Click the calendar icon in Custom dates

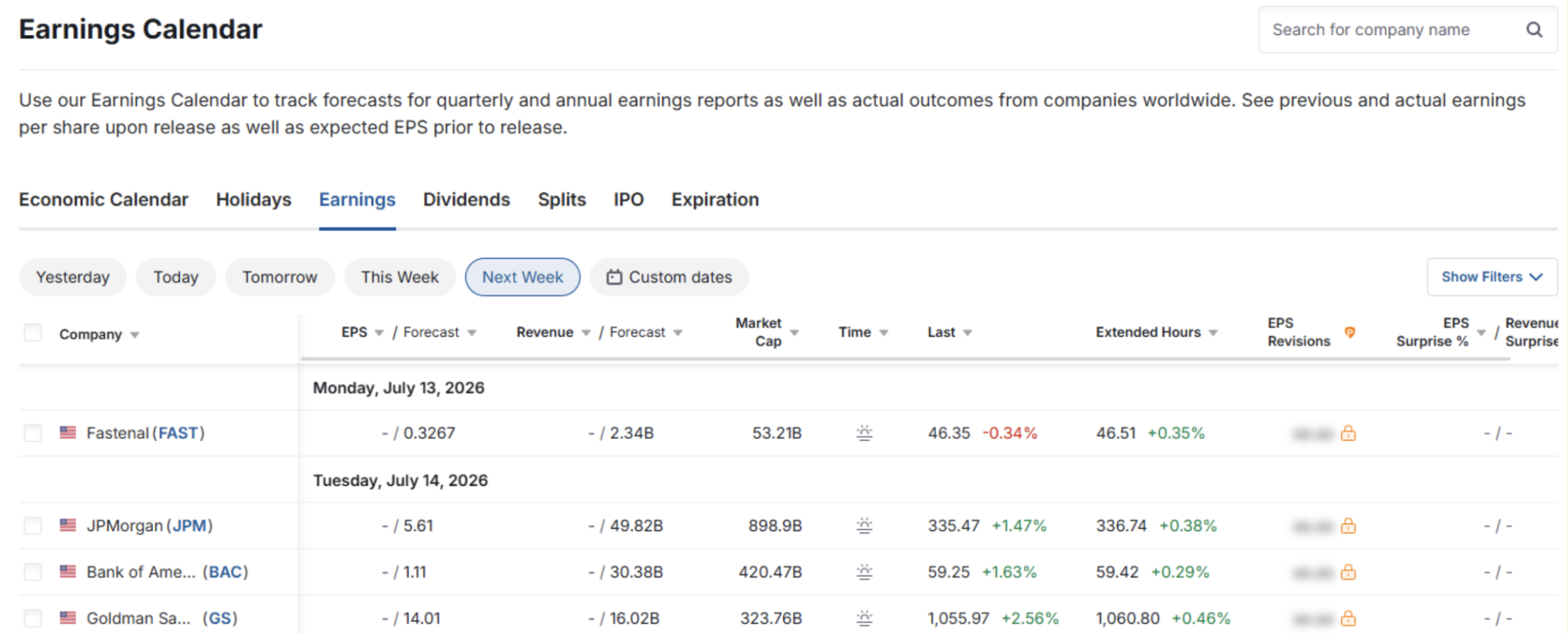[x=614, y=277]
